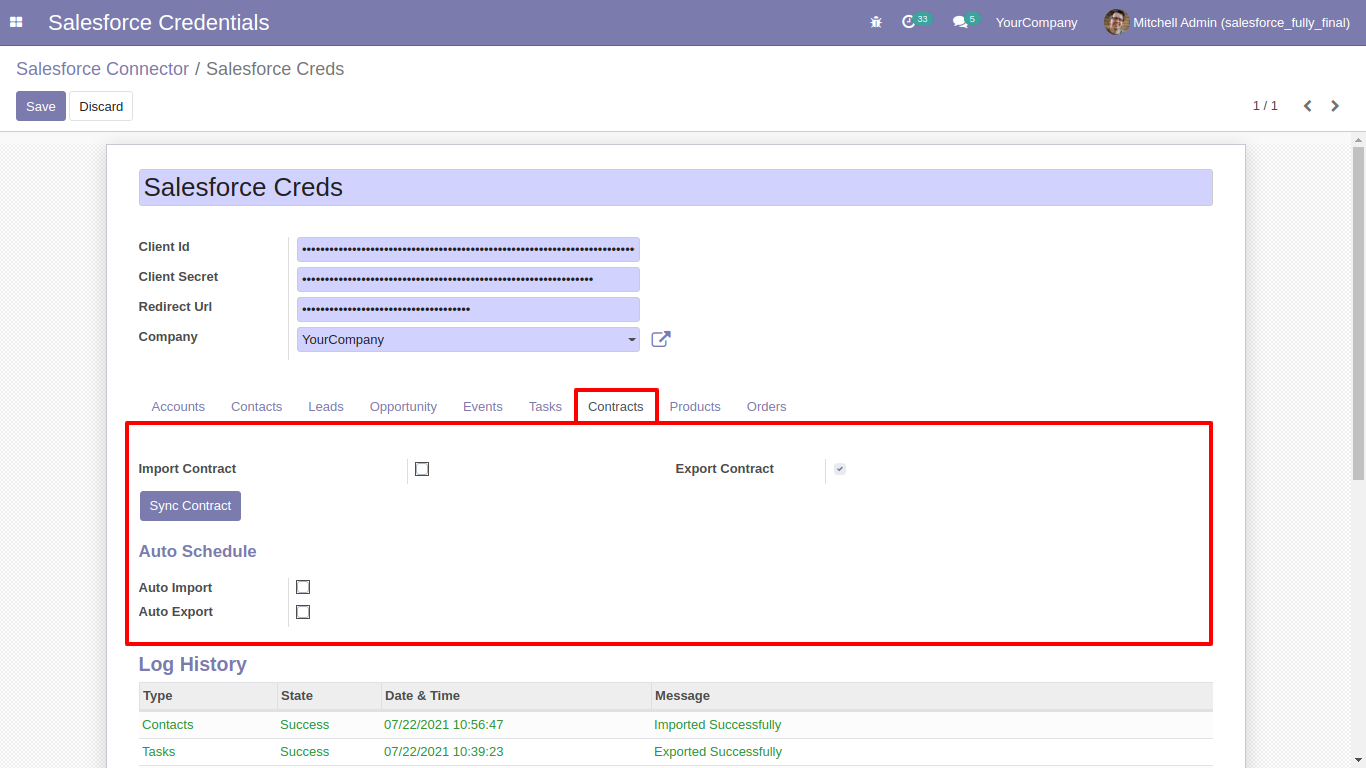Switch to the Leads tab
Viewport: 1366px width, 768px height.
(326, 407)
